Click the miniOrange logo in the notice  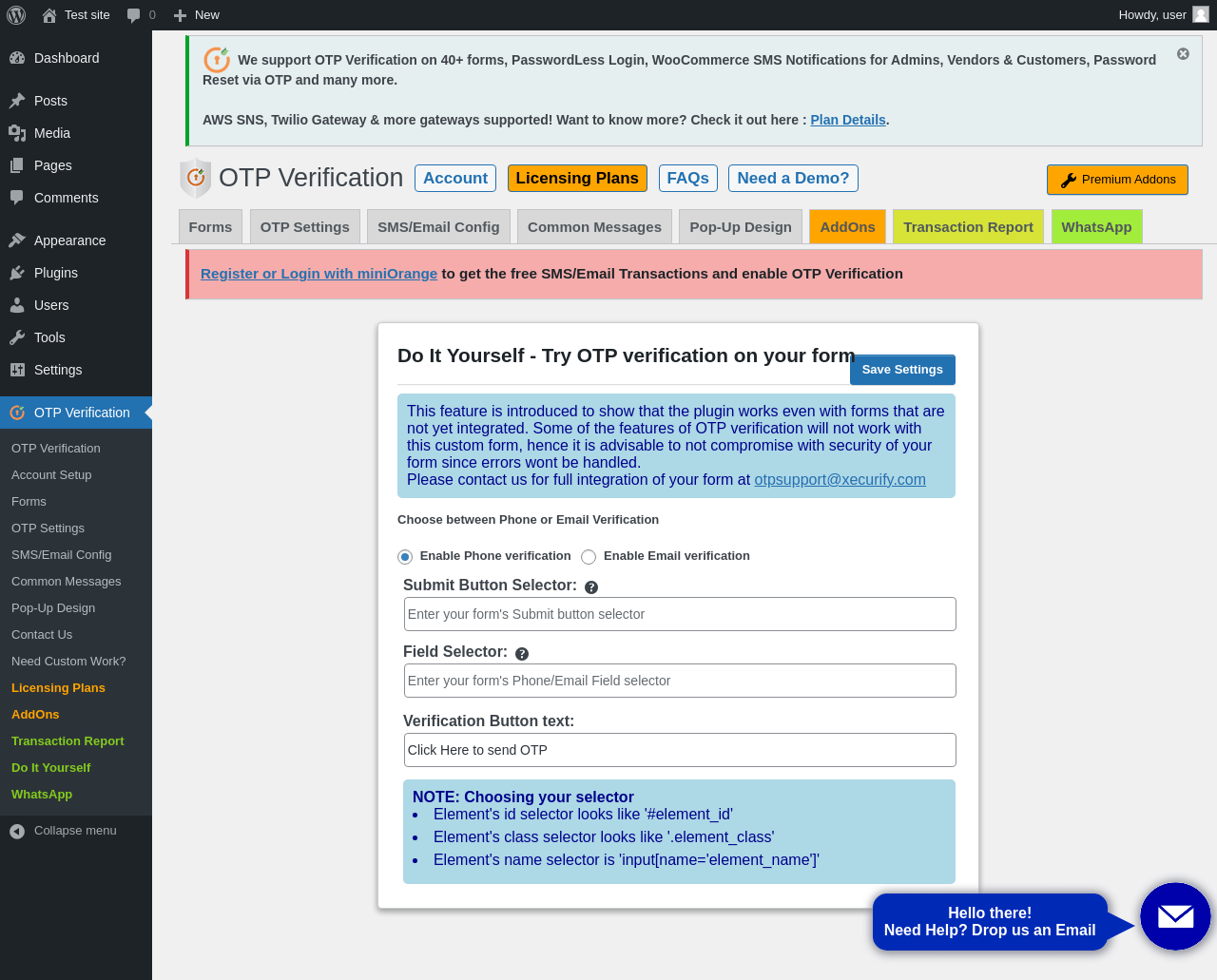click(217, 59)
